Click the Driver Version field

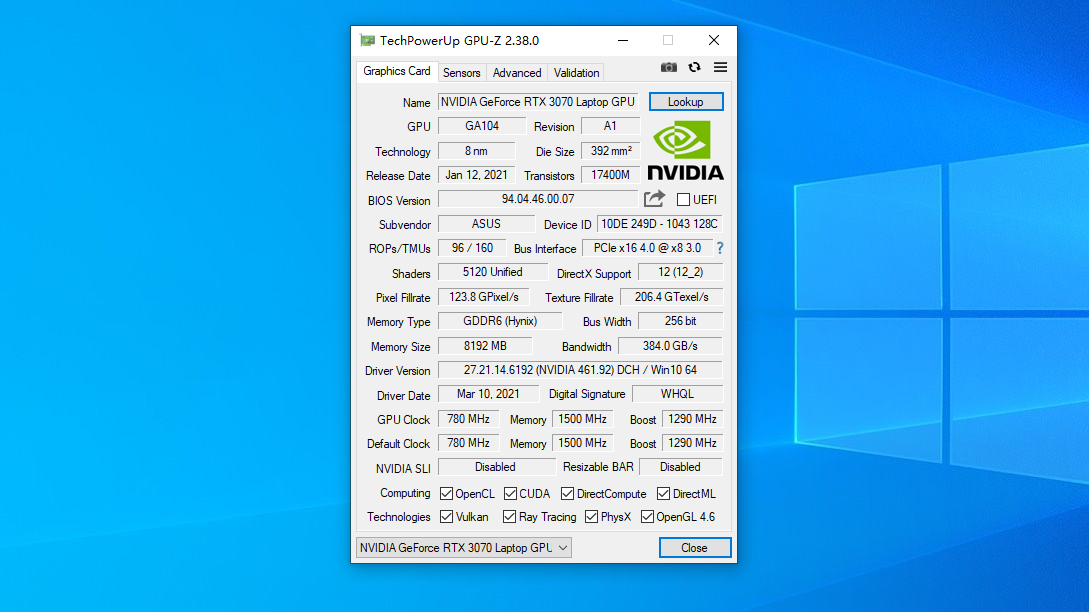point(580,370)
